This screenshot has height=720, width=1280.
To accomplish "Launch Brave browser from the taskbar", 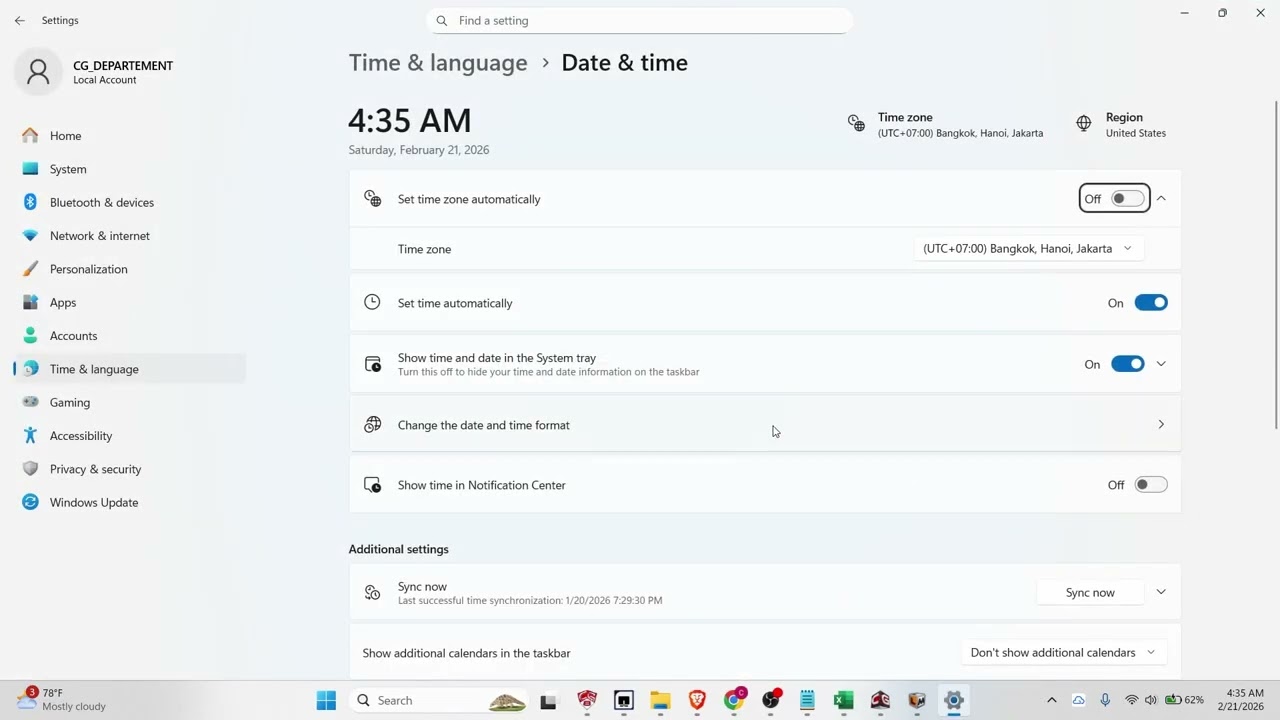I will point(697,701).
